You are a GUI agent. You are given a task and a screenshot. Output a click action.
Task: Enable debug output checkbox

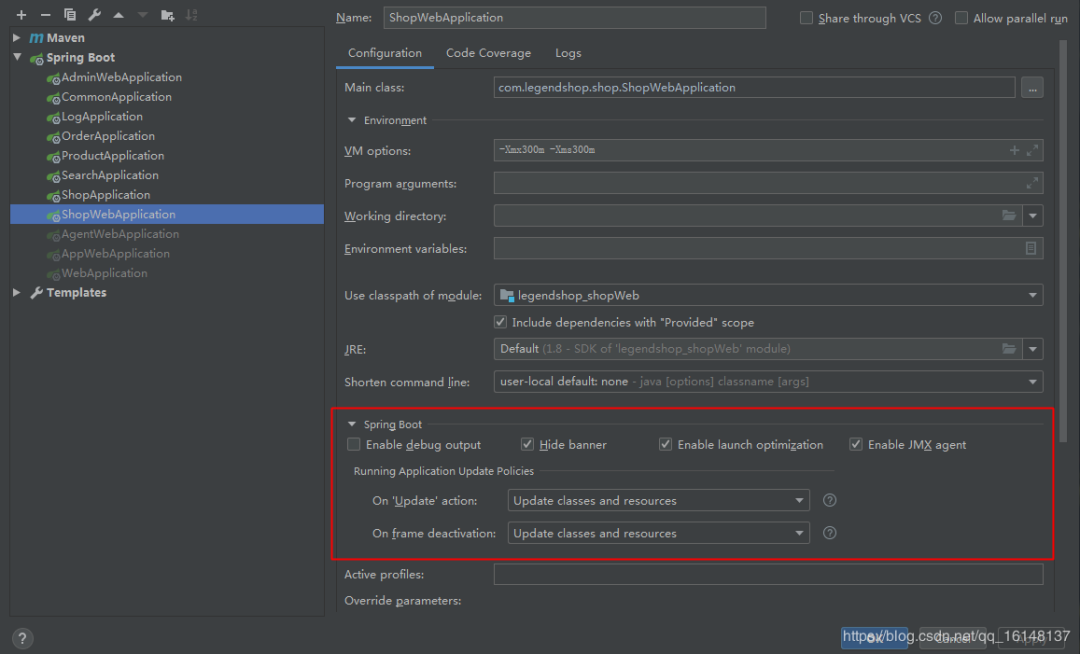pos(354,445)
